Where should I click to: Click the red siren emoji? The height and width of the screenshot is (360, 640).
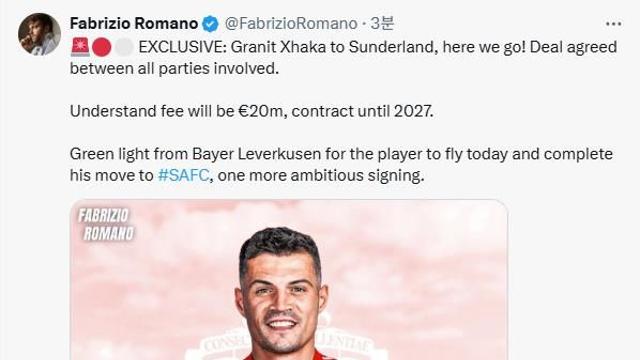(x=80, y=47)
